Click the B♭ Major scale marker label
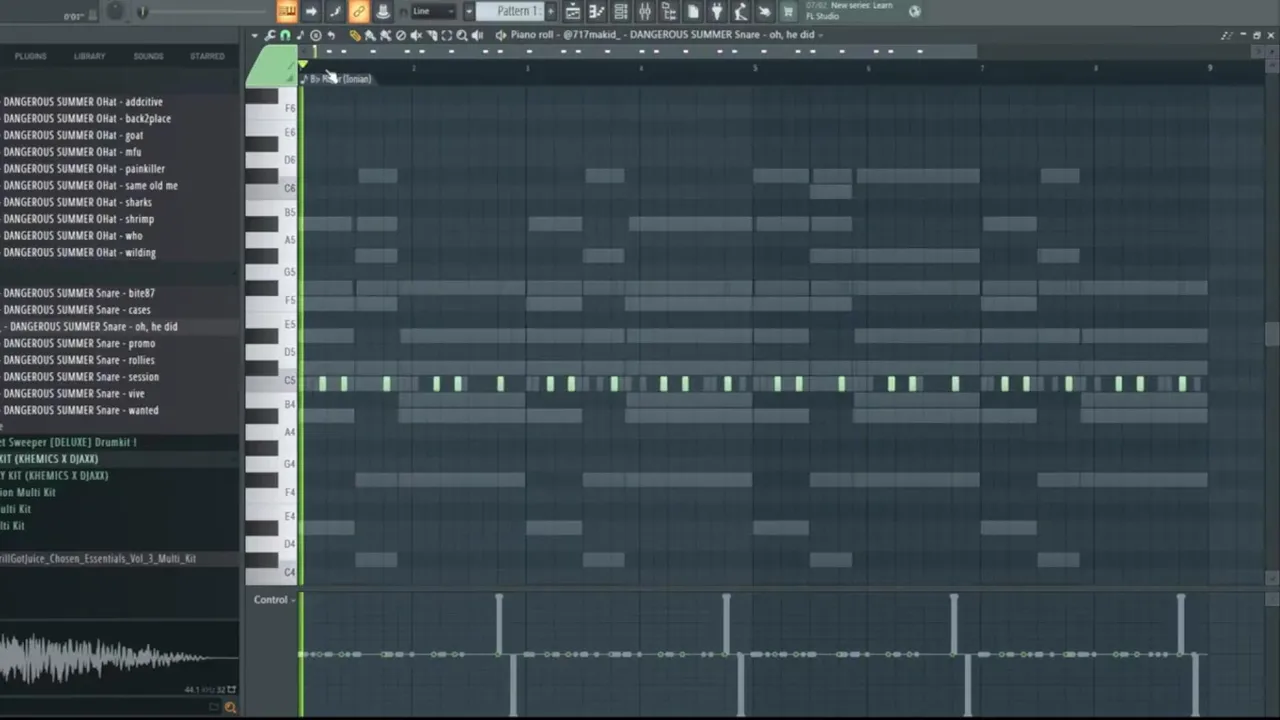Viewport: 1280px width, 720px height. coord(340,79)
